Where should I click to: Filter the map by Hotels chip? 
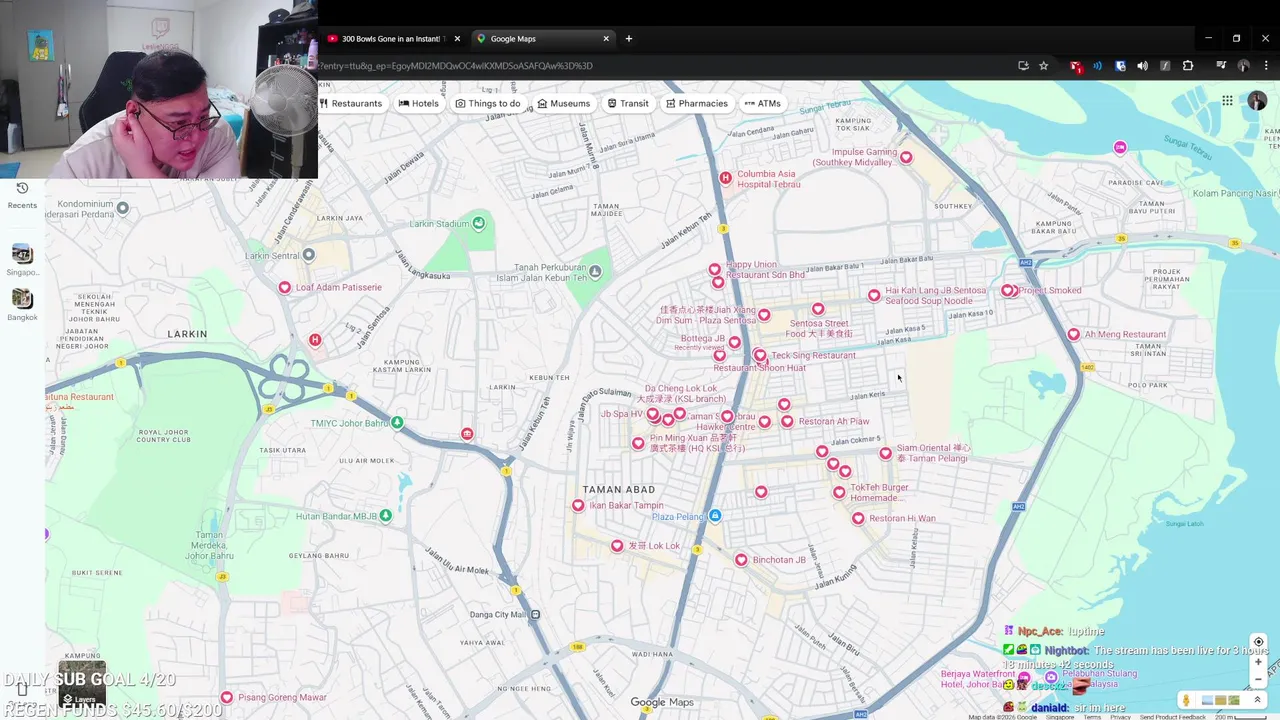[419, 103]
